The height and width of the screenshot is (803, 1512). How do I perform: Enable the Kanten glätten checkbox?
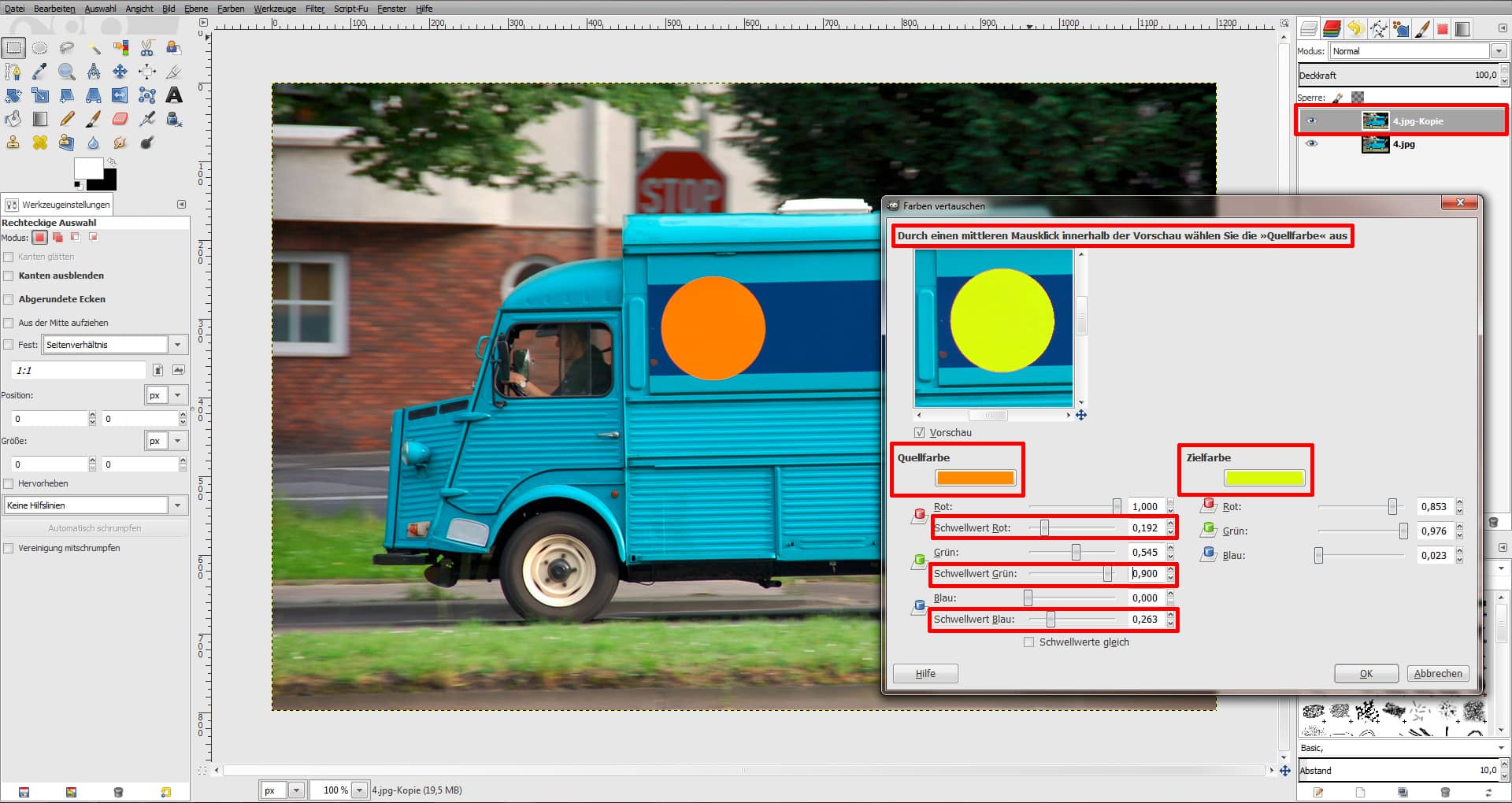pyautogui.click(x=8, y=256)
